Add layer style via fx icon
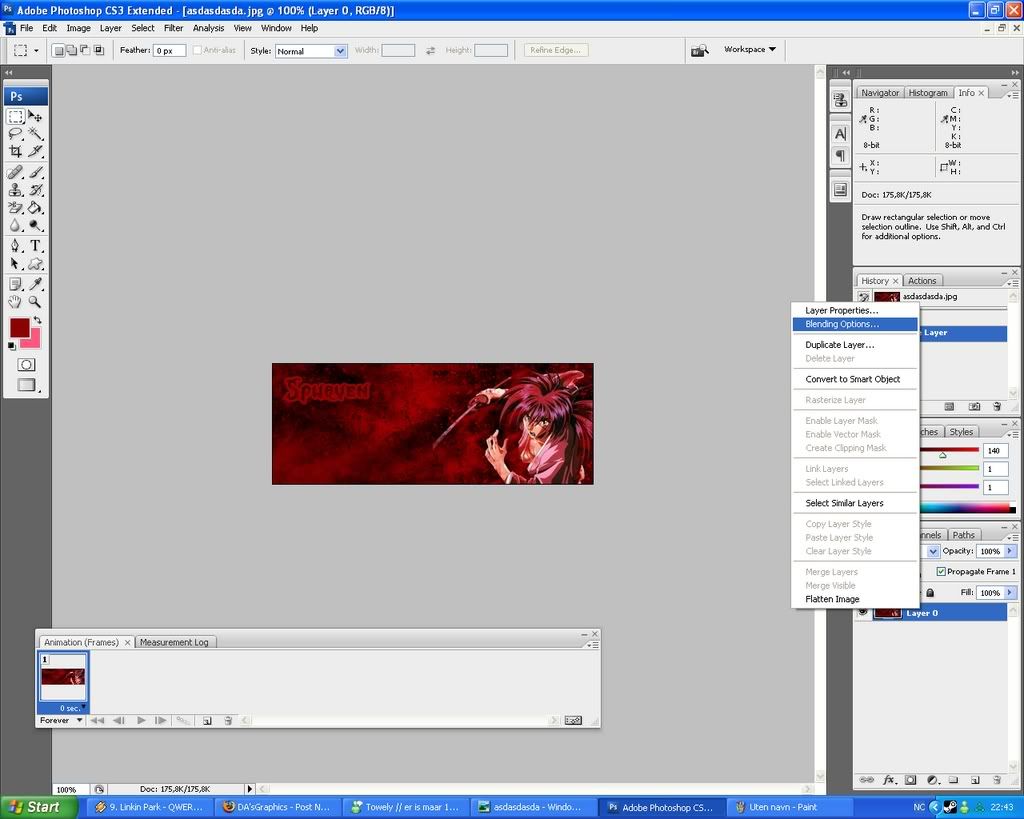 [889, 780]
